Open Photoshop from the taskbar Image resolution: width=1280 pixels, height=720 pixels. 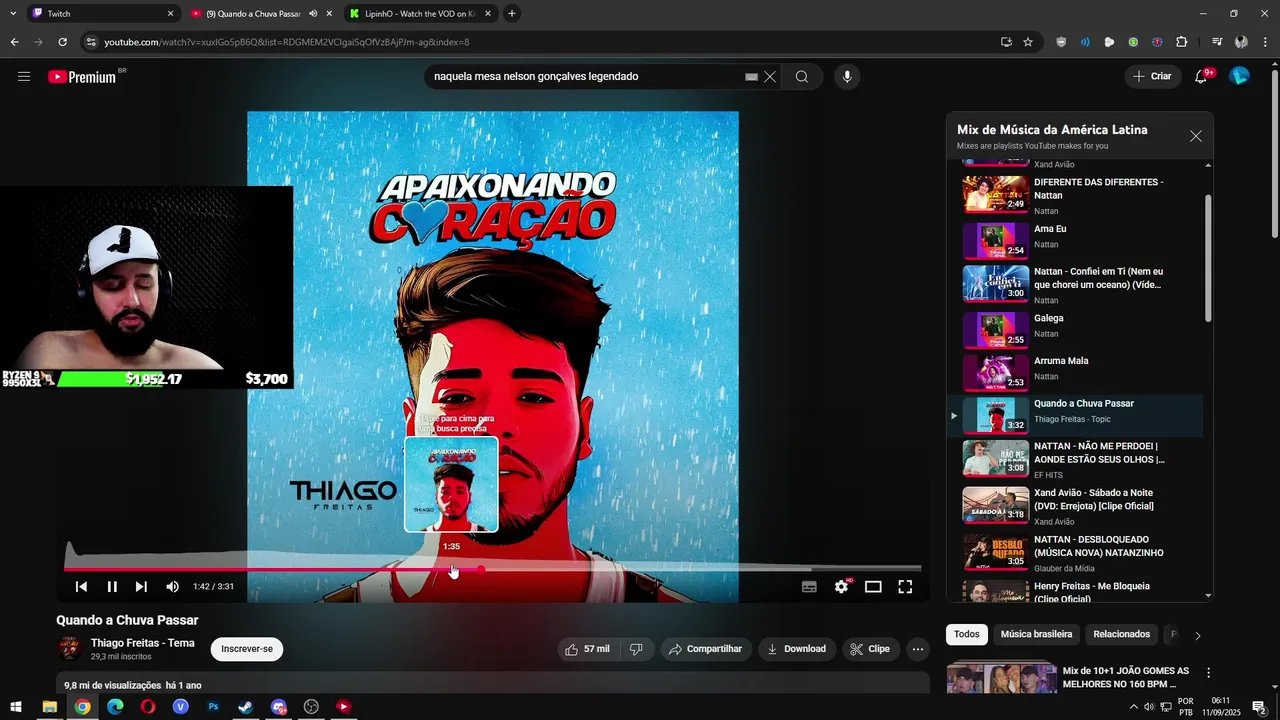[x=213, y=707]
